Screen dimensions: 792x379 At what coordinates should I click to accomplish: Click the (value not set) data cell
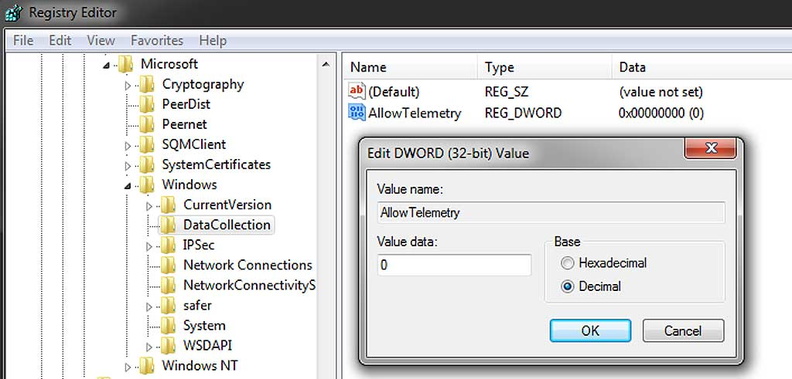tap(661, 92)
